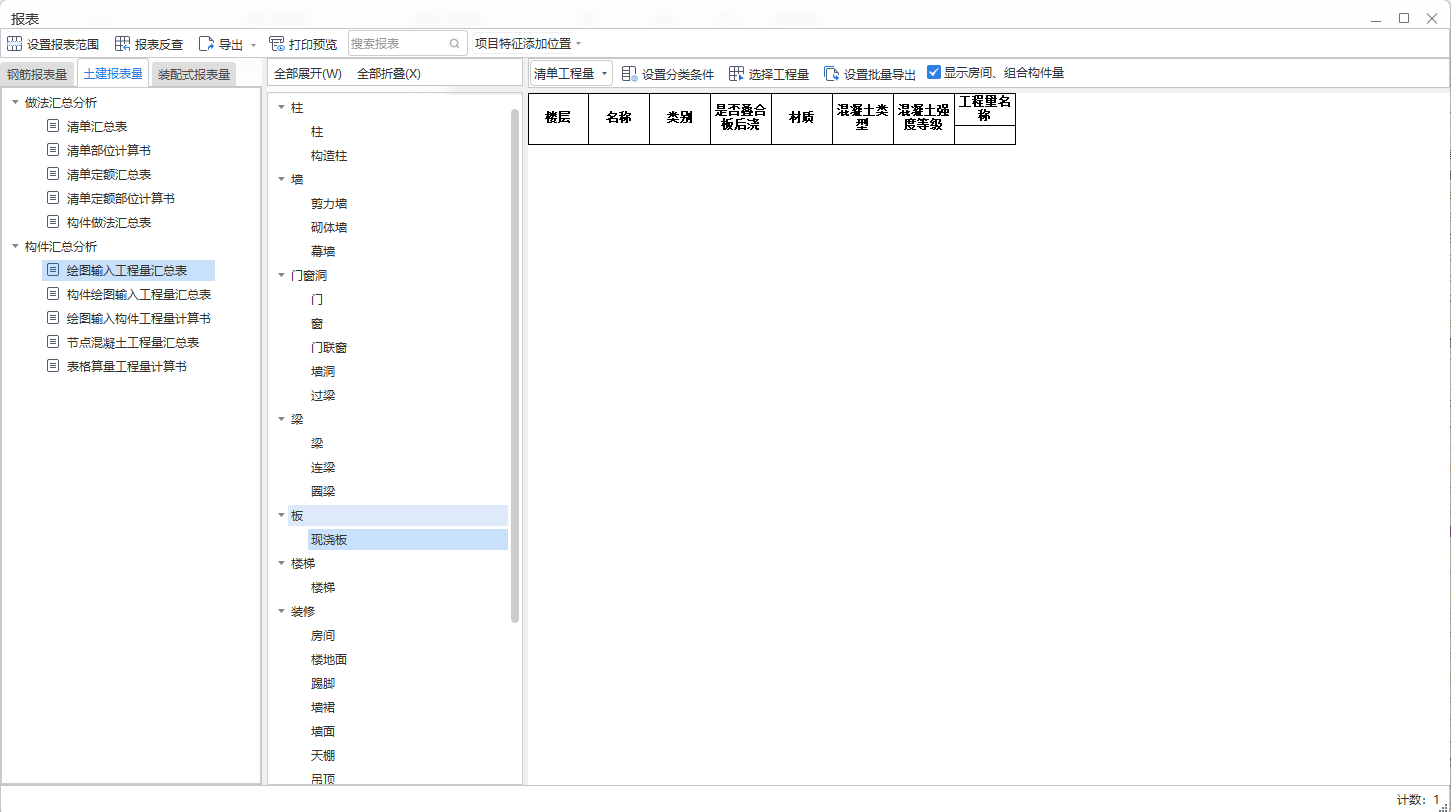Click the document icon beside 清单汇总表
This screenshot has height=812, width=1451.
point(53,126)
